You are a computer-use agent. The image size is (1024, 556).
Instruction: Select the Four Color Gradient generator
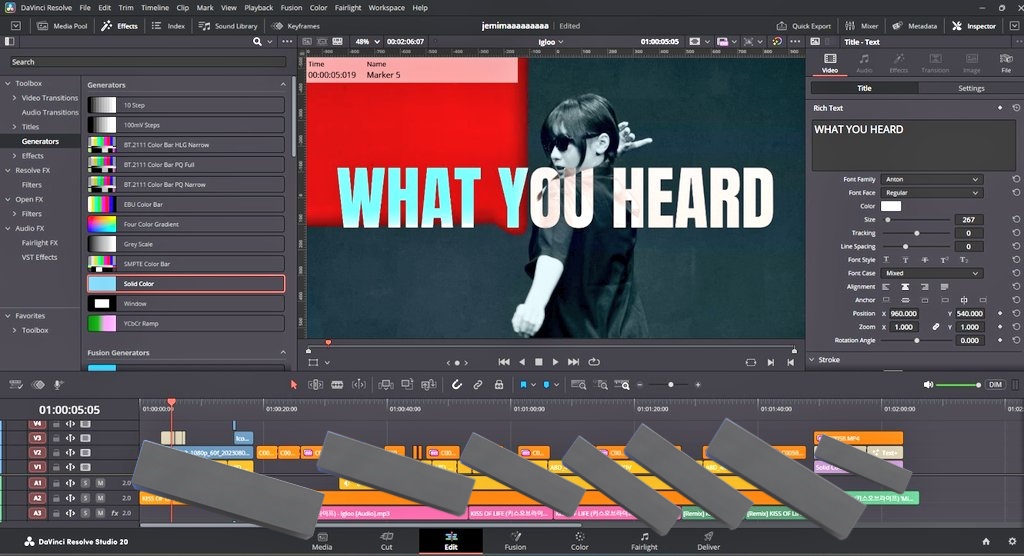(186, 224)
